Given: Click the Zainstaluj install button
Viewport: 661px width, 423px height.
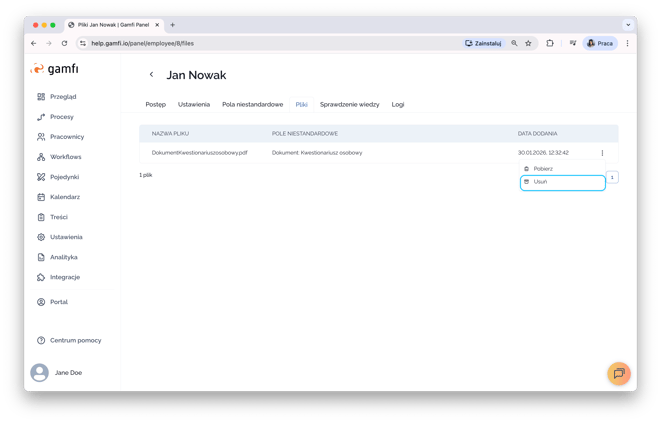Looking at the screenshot, I should pyautogui.click(x=483, y=44).
